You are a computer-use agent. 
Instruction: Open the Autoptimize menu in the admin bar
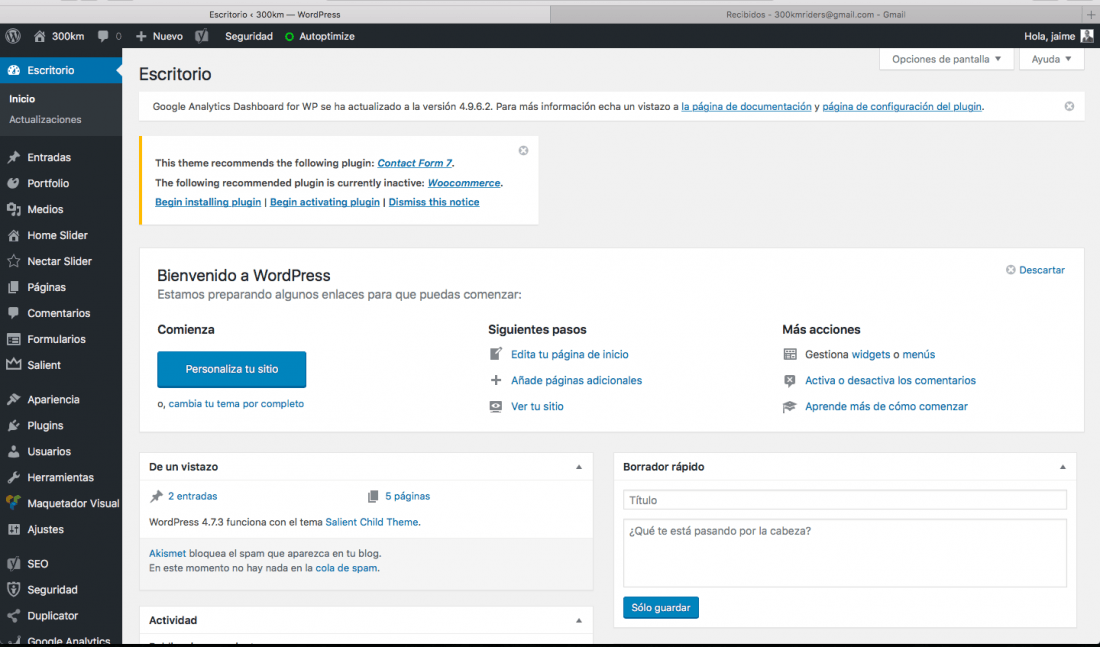319,36
